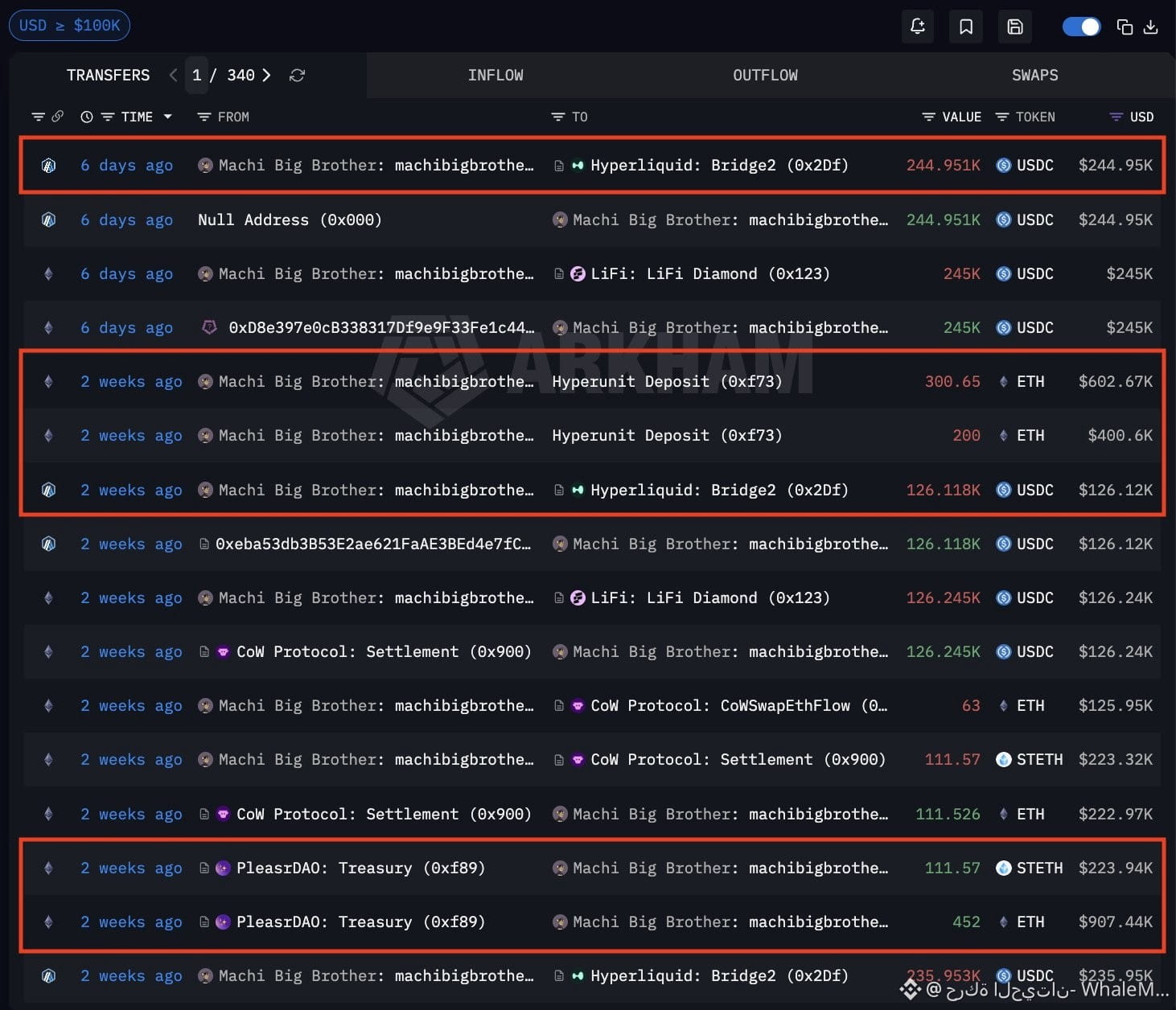Open the TOKEN column filter
Viewport: 1176px width, 1010px height.
pyautogui.click(x=1002, y=117)
